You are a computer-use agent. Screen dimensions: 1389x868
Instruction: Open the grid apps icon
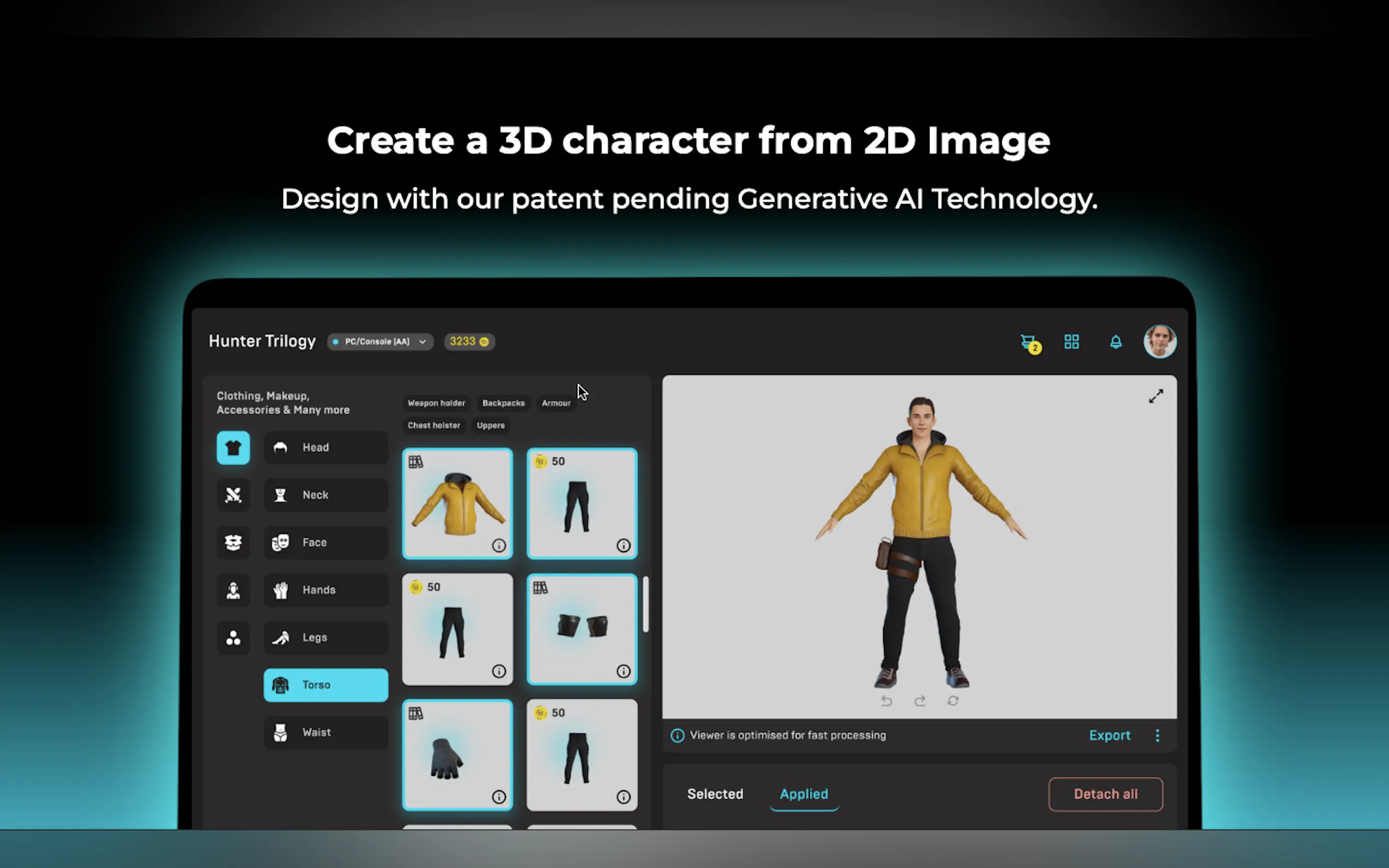point(1071,342)
